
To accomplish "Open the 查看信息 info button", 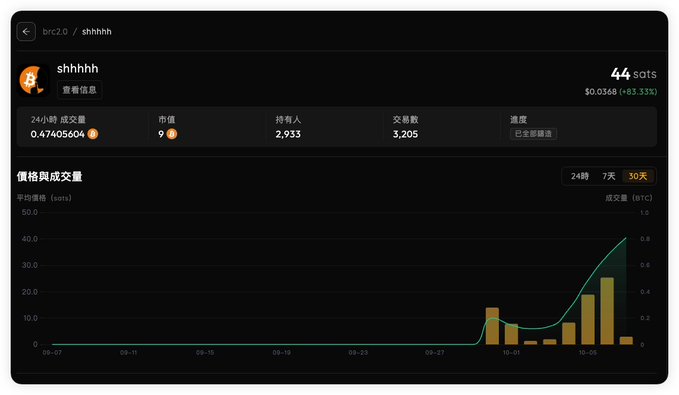I will [x=79, y=90].
